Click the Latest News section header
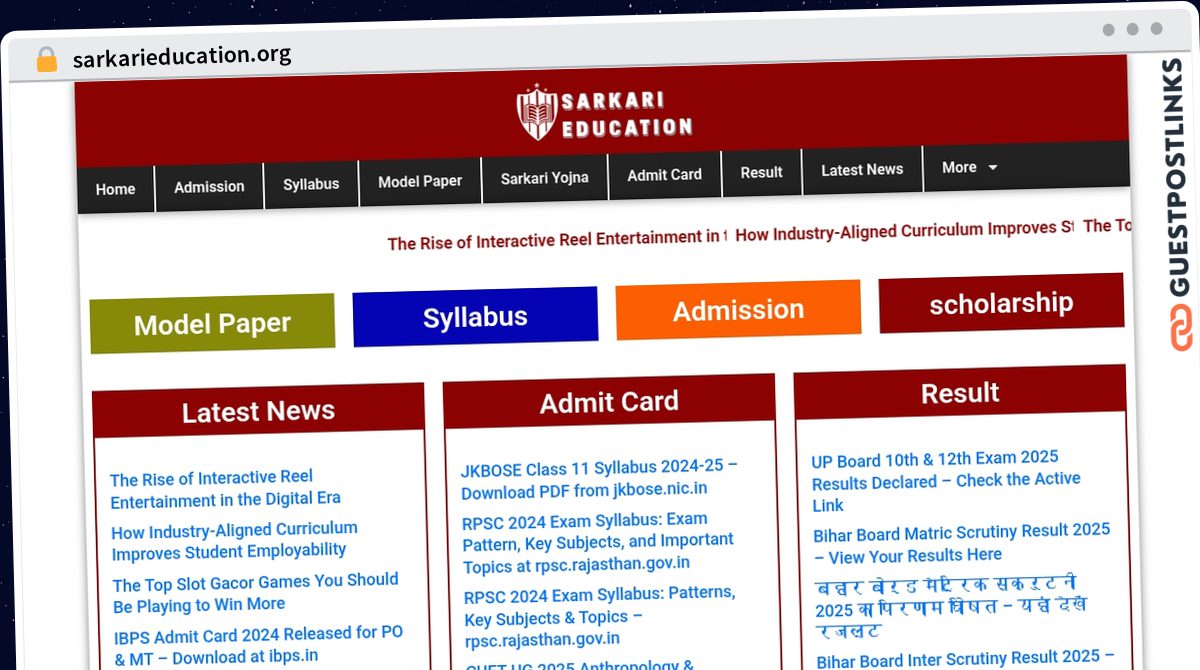The image size is (1200, 670). (258, 411)
